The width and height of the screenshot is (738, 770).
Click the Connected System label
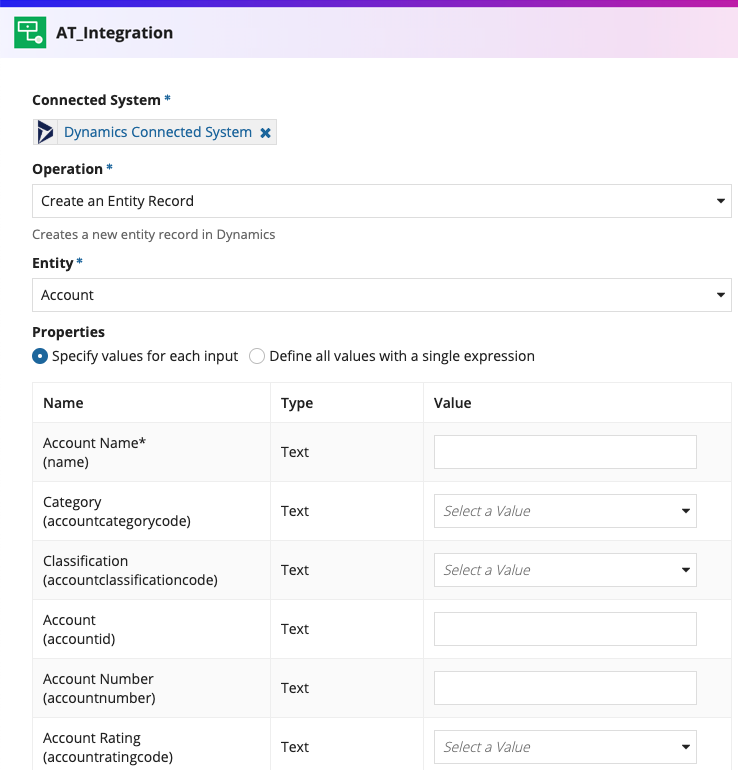(96, 100)
